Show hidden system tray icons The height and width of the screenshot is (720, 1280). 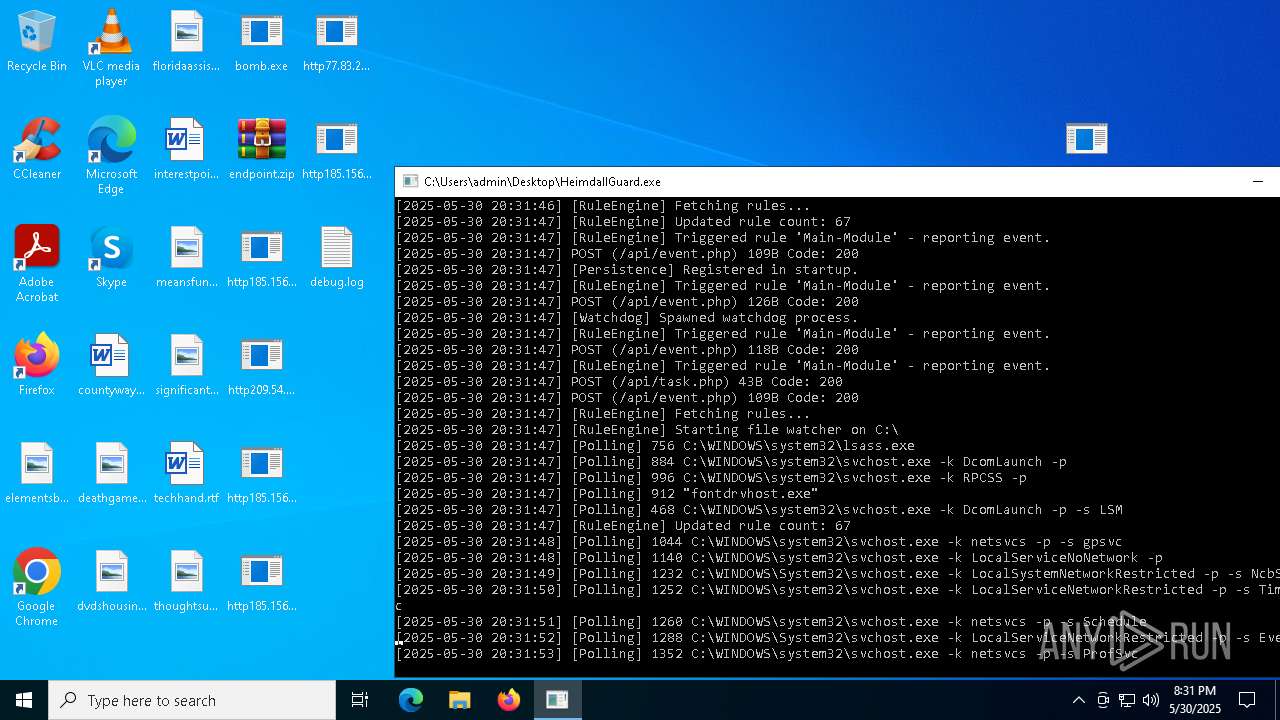[x=1078, y=700]
